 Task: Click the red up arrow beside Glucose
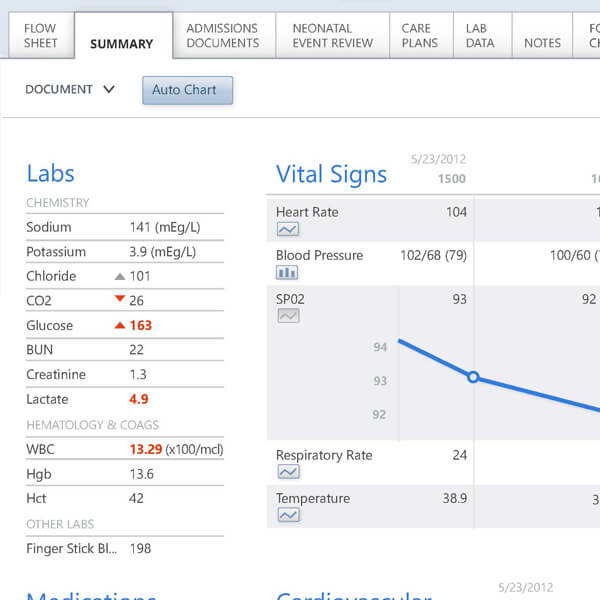120,325
